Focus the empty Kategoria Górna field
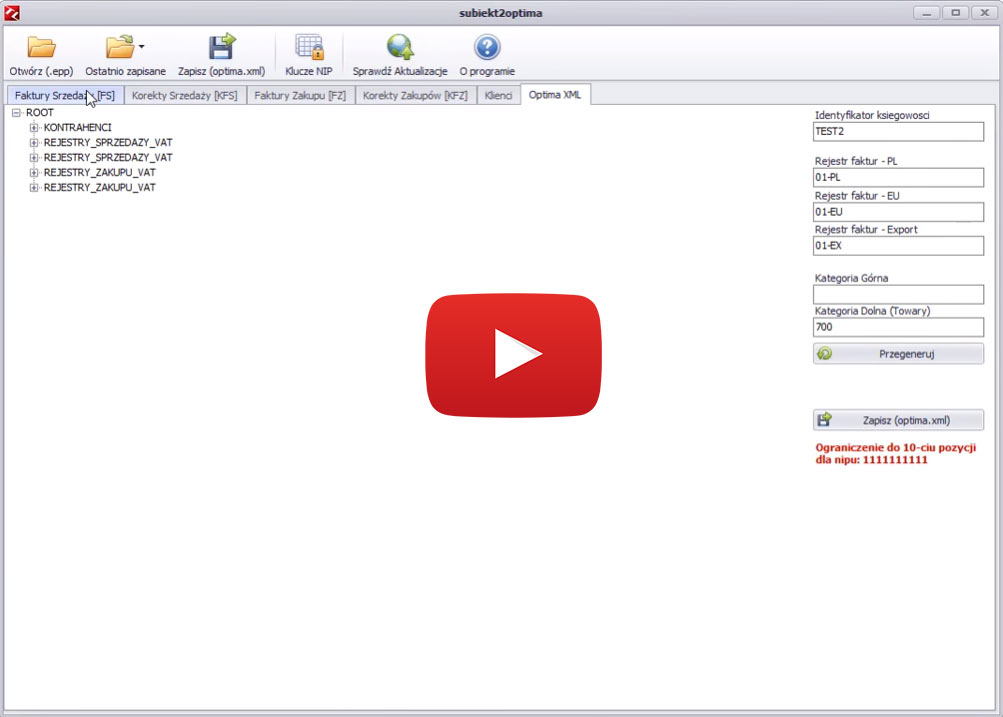Screen dimensions: 1003x717 click(898, 295)
